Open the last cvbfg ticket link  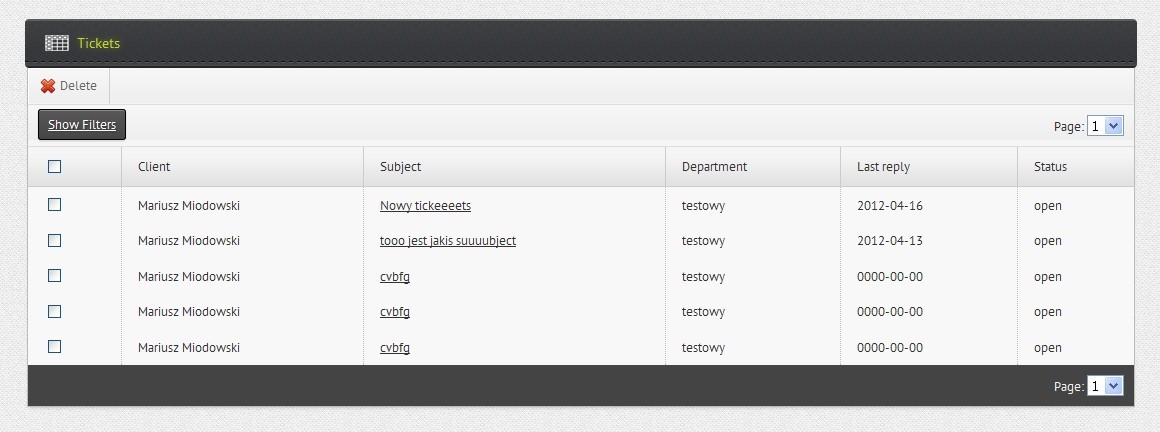pyautogui.click(x=394, y=348)
